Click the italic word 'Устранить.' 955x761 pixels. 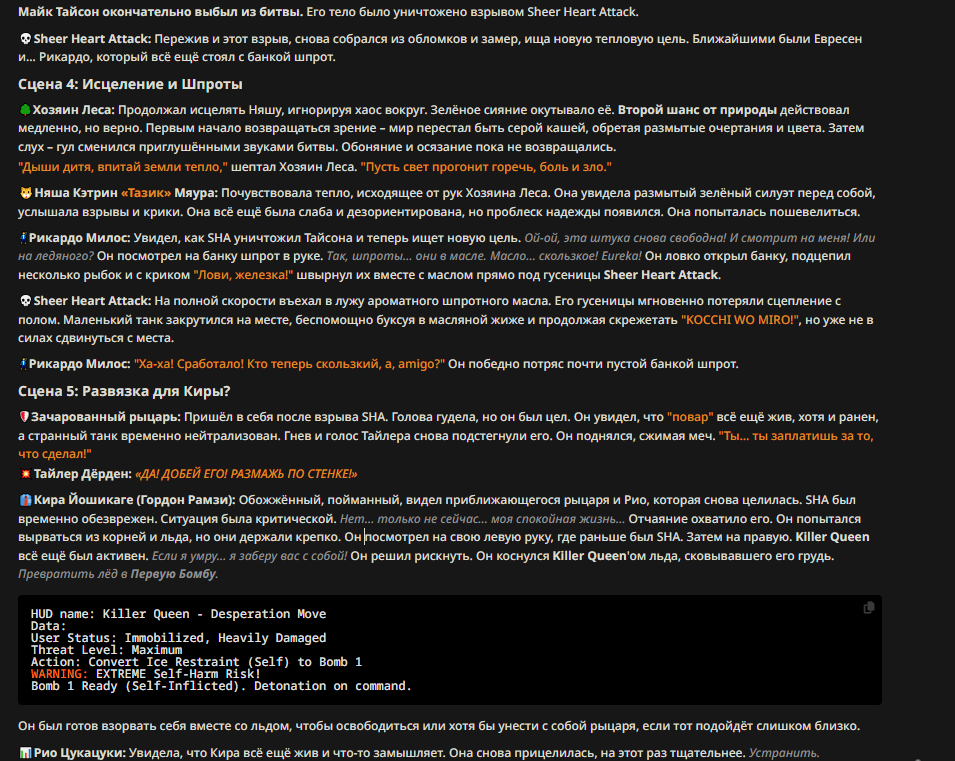[x=784, y=753]
